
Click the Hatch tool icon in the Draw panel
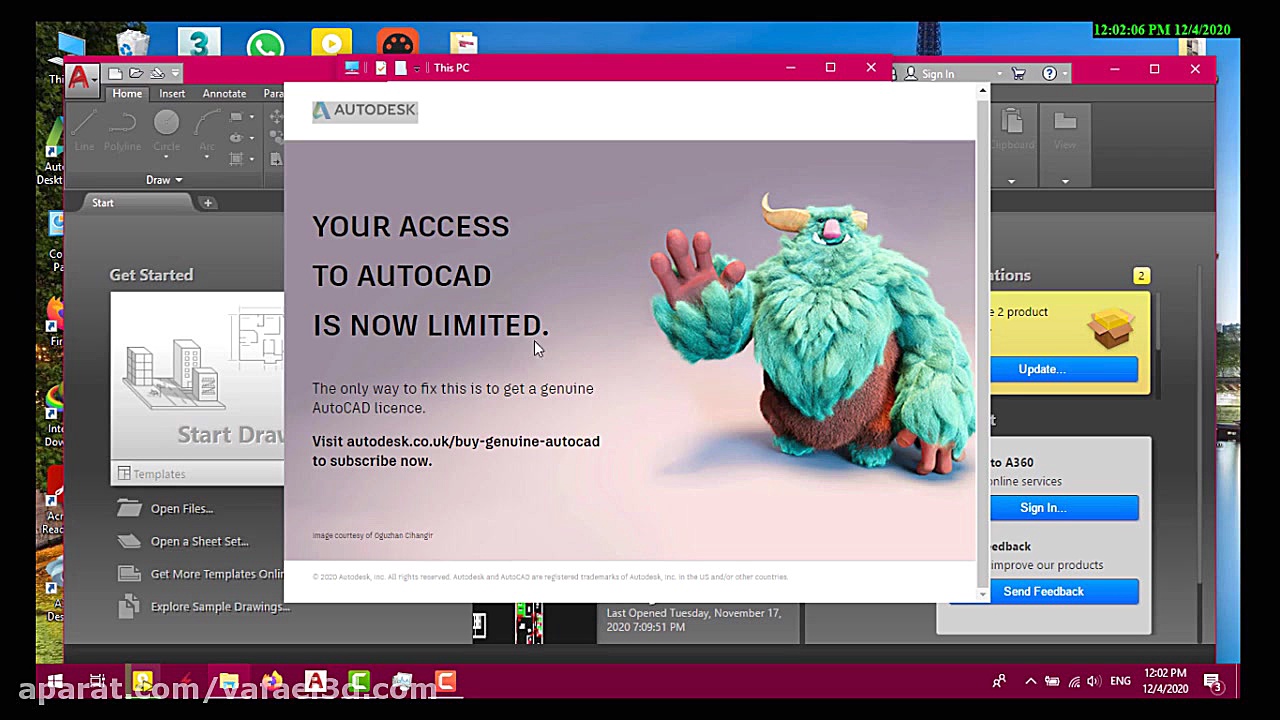pos(236,159)
